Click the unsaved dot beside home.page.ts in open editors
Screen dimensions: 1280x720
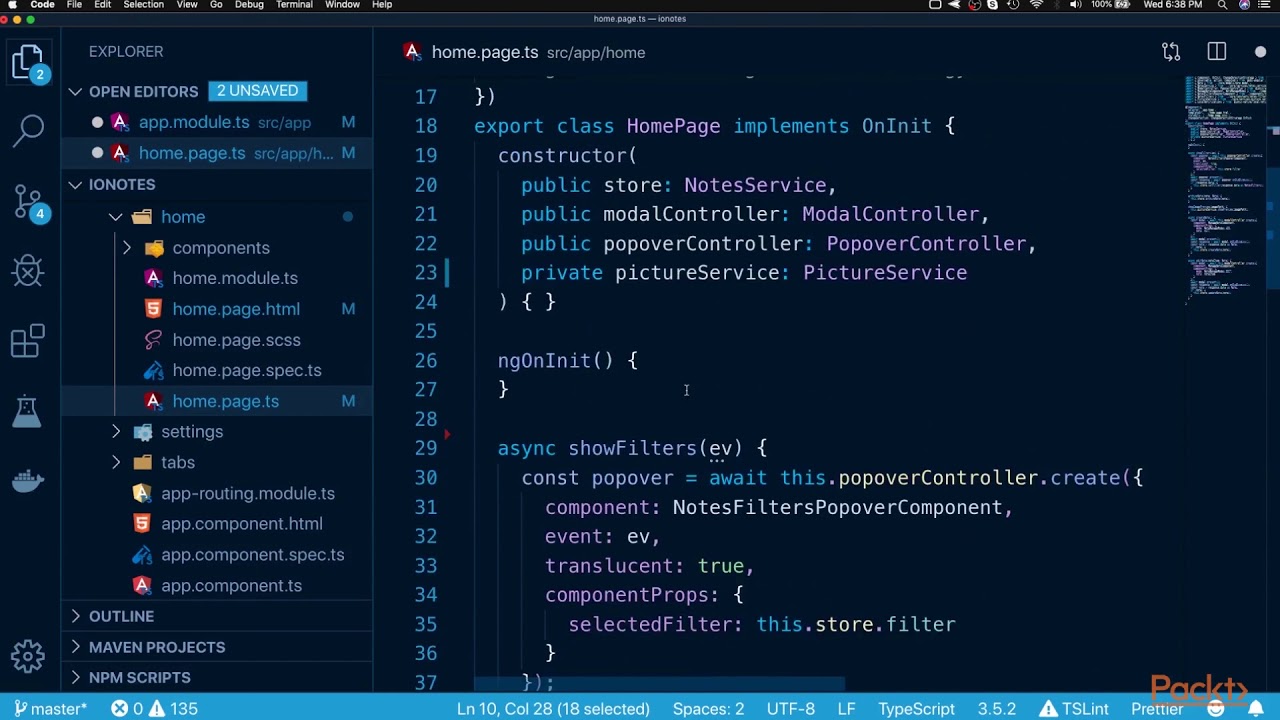[x=98, y=153]
